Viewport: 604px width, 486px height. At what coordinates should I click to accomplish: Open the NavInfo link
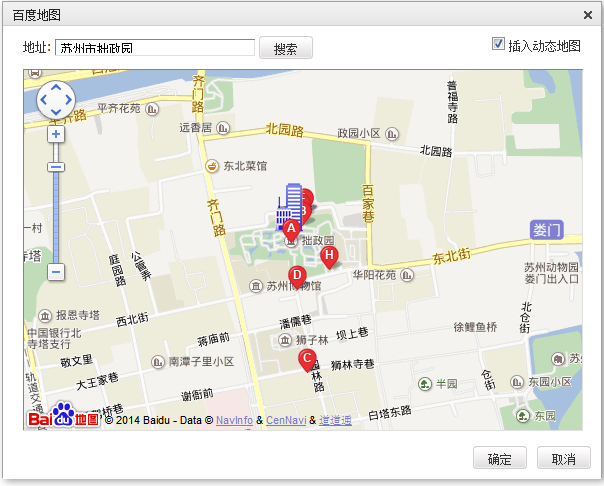[x=234, y=420]
